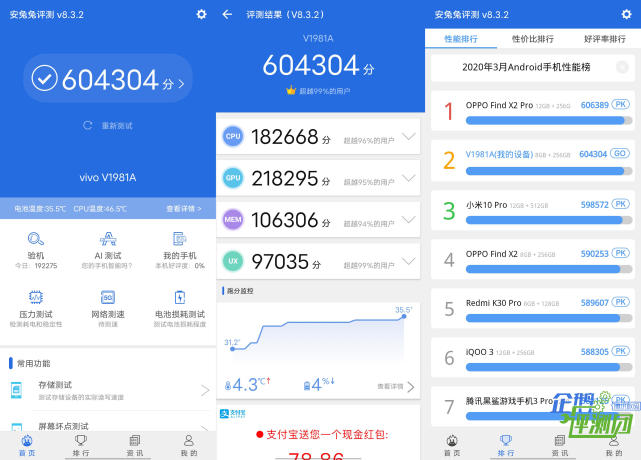The image size is (641, 460).
Task: Tap the UX badge icon
Action: coord(233,261)
